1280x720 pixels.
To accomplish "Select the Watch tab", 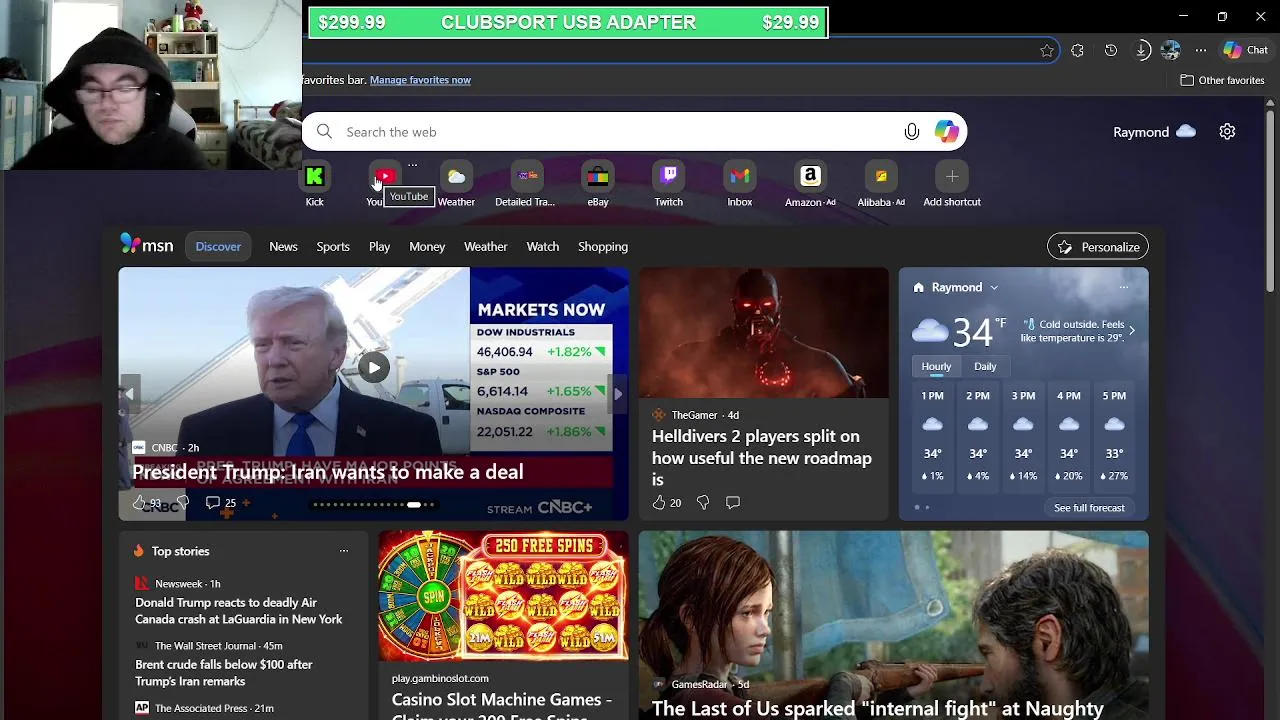I will 543,246.
